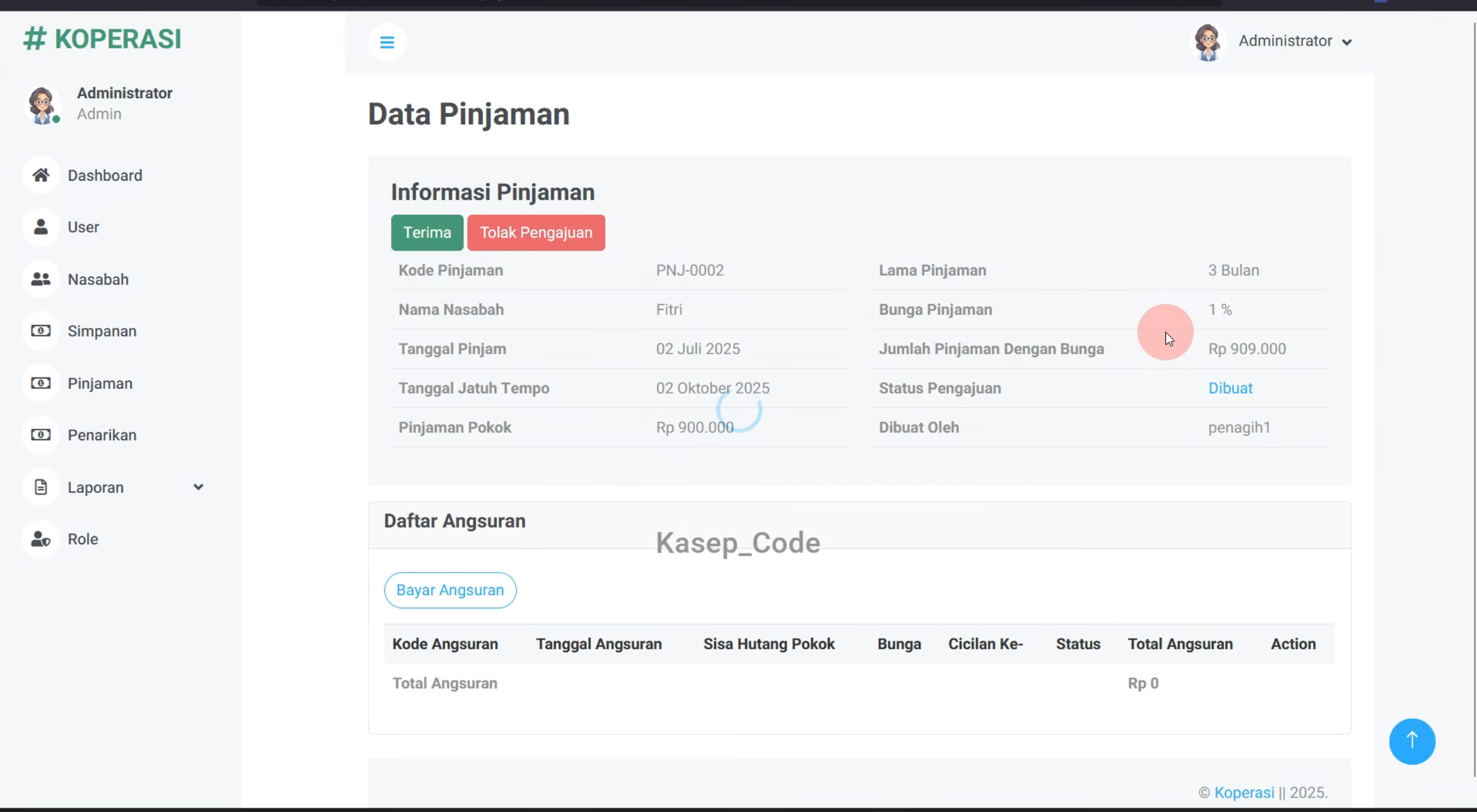Click the Kode Angsuran column header
The image size is (1477, 812).
point(445,643)
